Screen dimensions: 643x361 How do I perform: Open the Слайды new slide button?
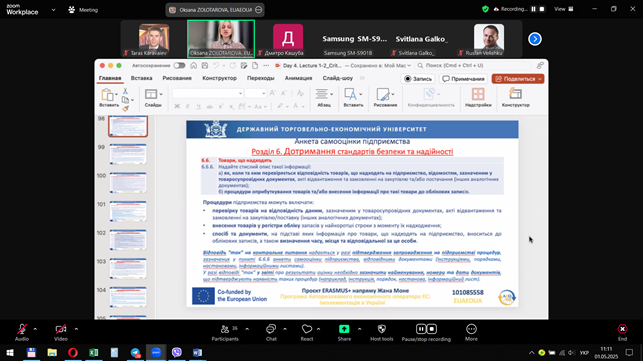click(153, 98)
